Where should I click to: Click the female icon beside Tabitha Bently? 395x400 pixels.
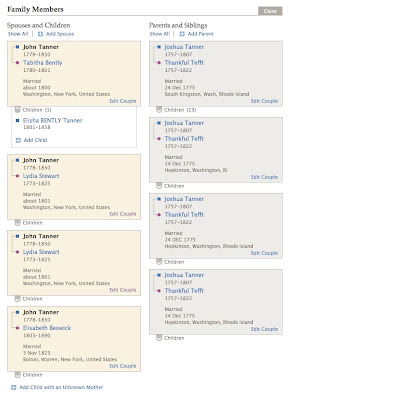point(18,63)
